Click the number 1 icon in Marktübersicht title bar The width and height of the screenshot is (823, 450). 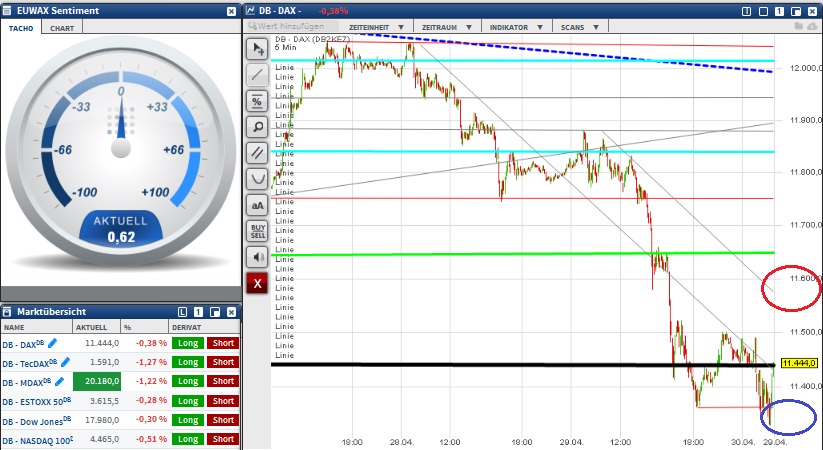click(x=198, y=312)
